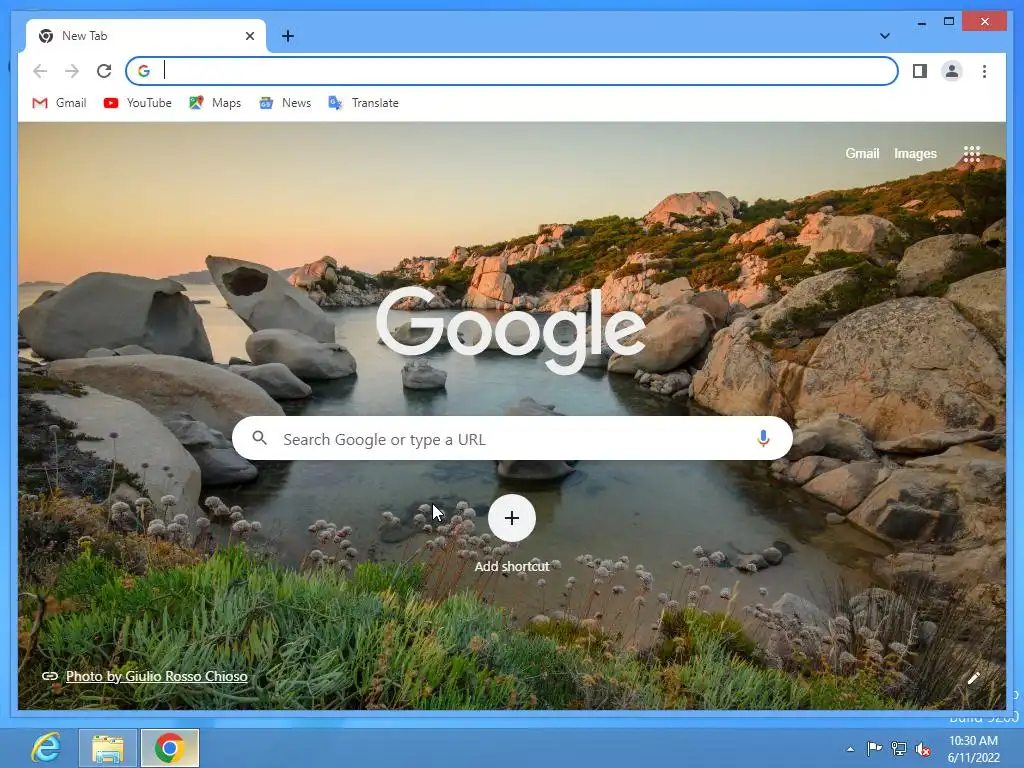Click the search magnifier icon
This screenshot has width=1024, height=768.
(x=259, y=438)
